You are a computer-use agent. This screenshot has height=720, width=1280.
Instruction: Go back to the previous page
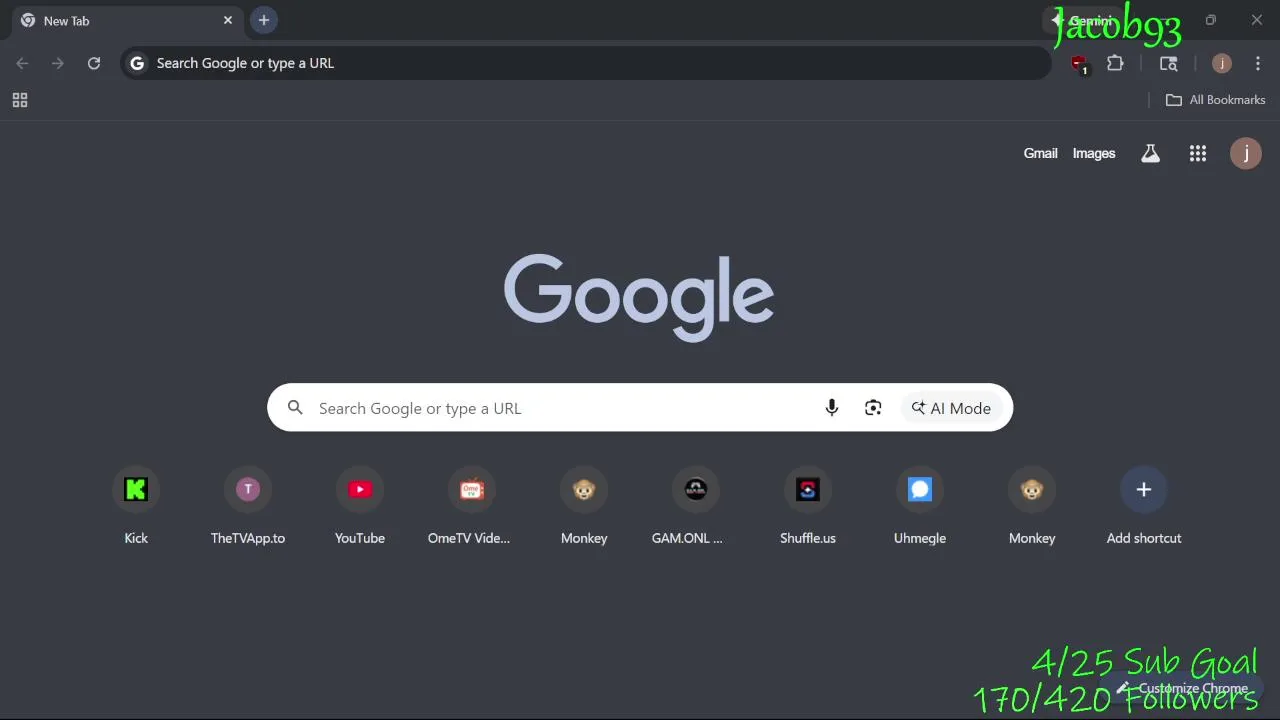point(22,63)
